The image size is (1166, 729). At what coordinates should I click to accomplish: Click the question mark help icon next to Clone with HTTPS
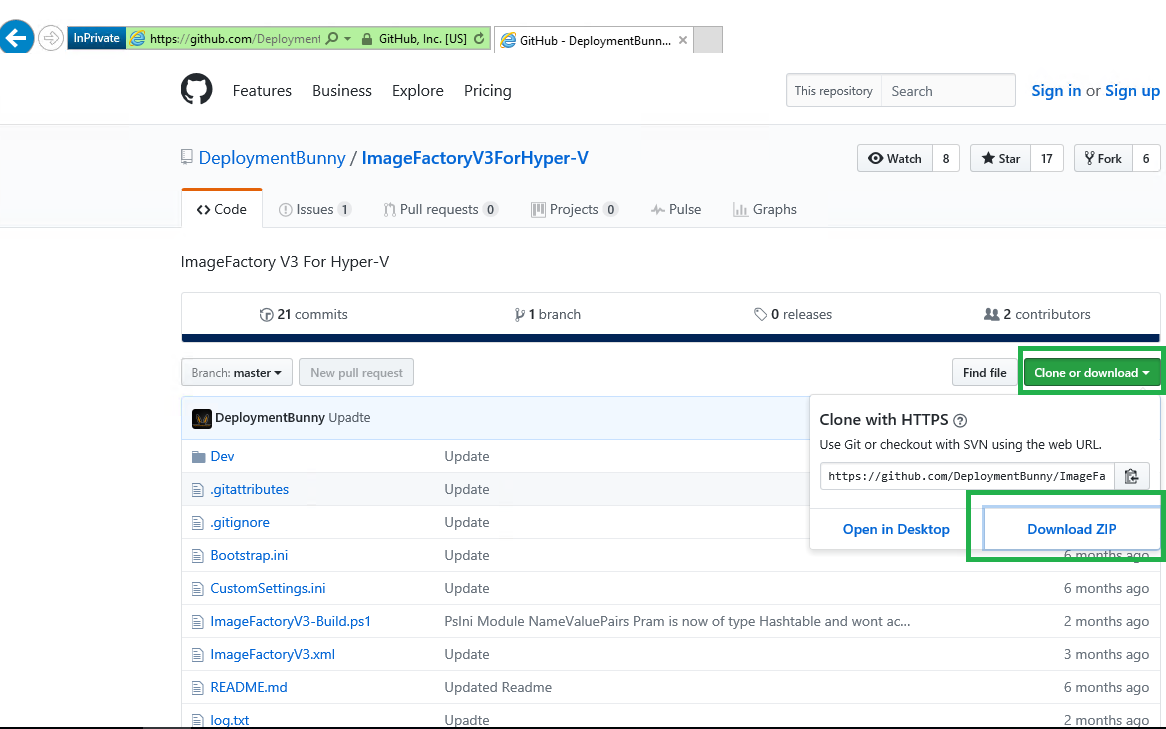[x=960, y=421]
